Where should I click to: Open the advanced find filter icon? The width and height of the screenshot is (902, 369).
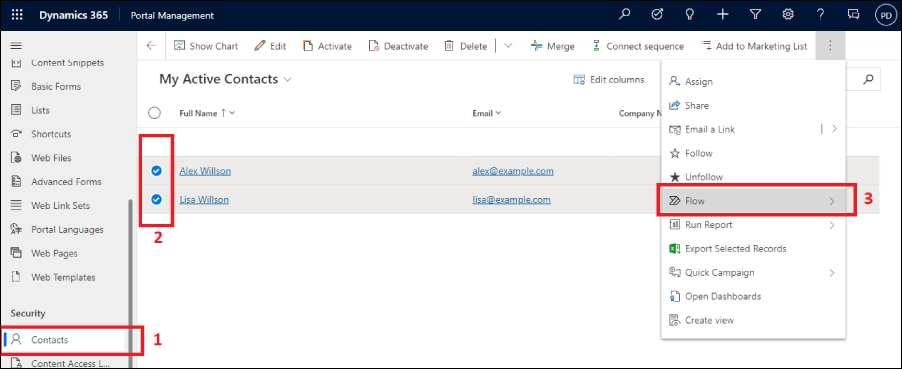coord(756,16)
